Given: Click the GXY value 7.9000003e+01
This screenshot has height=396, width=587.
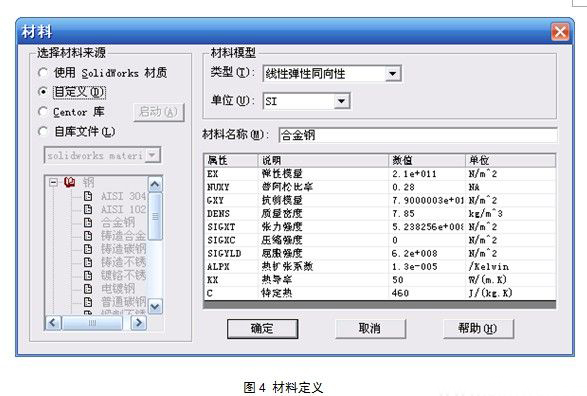Looking at the screenshot, I should [428, 201].
